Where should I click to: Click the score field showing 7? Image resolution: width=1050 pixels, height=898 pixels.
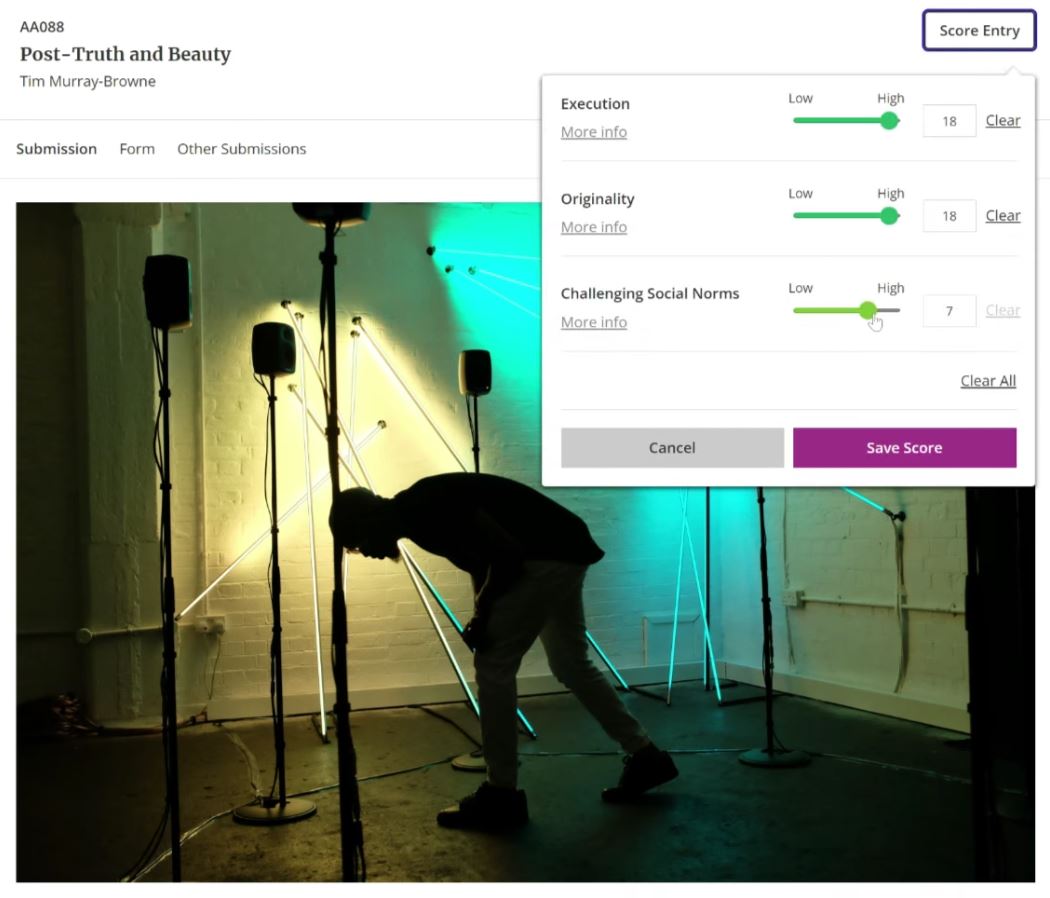[948, 310]
